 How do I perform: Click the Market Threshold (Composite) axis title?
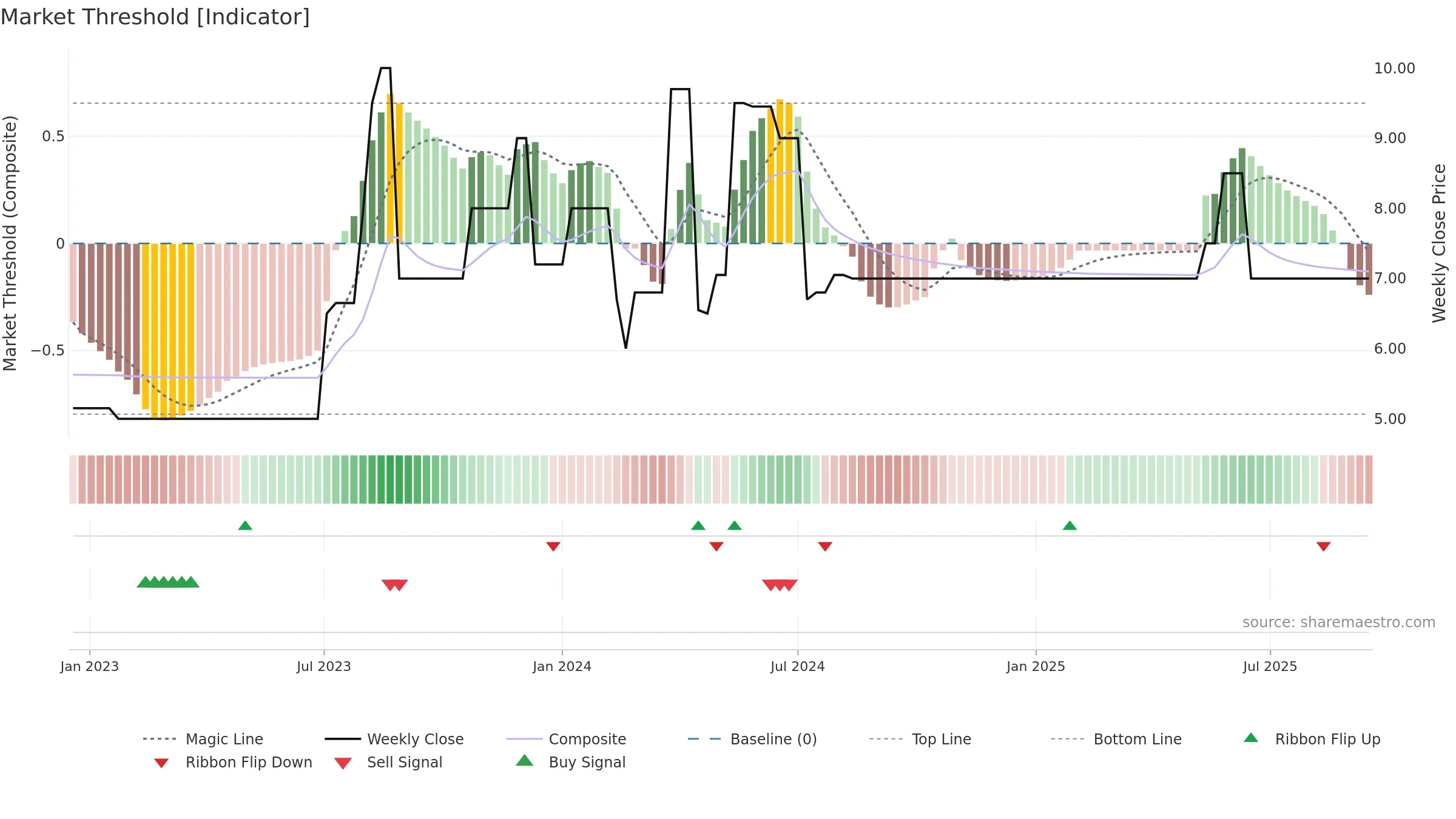click(10, 243)
